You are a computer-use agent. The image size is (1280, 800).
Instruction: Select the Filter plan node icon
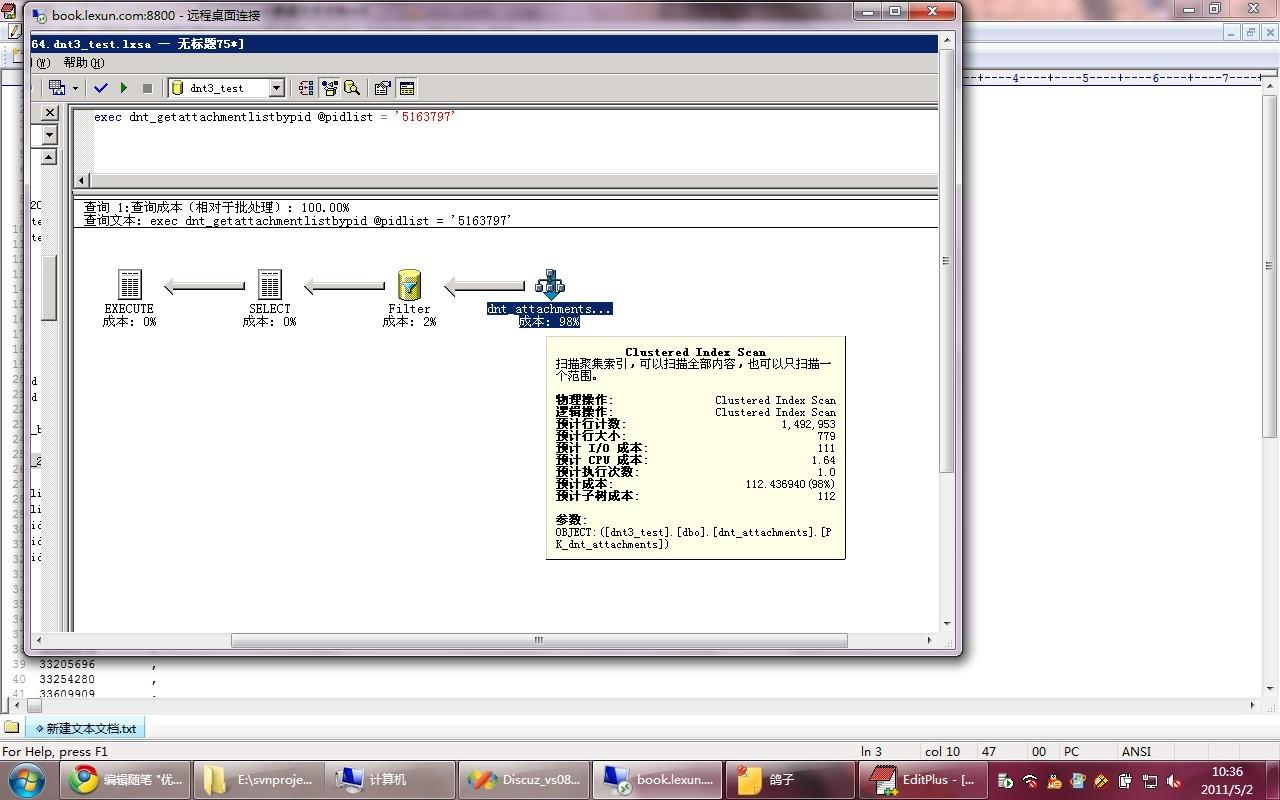409,285
